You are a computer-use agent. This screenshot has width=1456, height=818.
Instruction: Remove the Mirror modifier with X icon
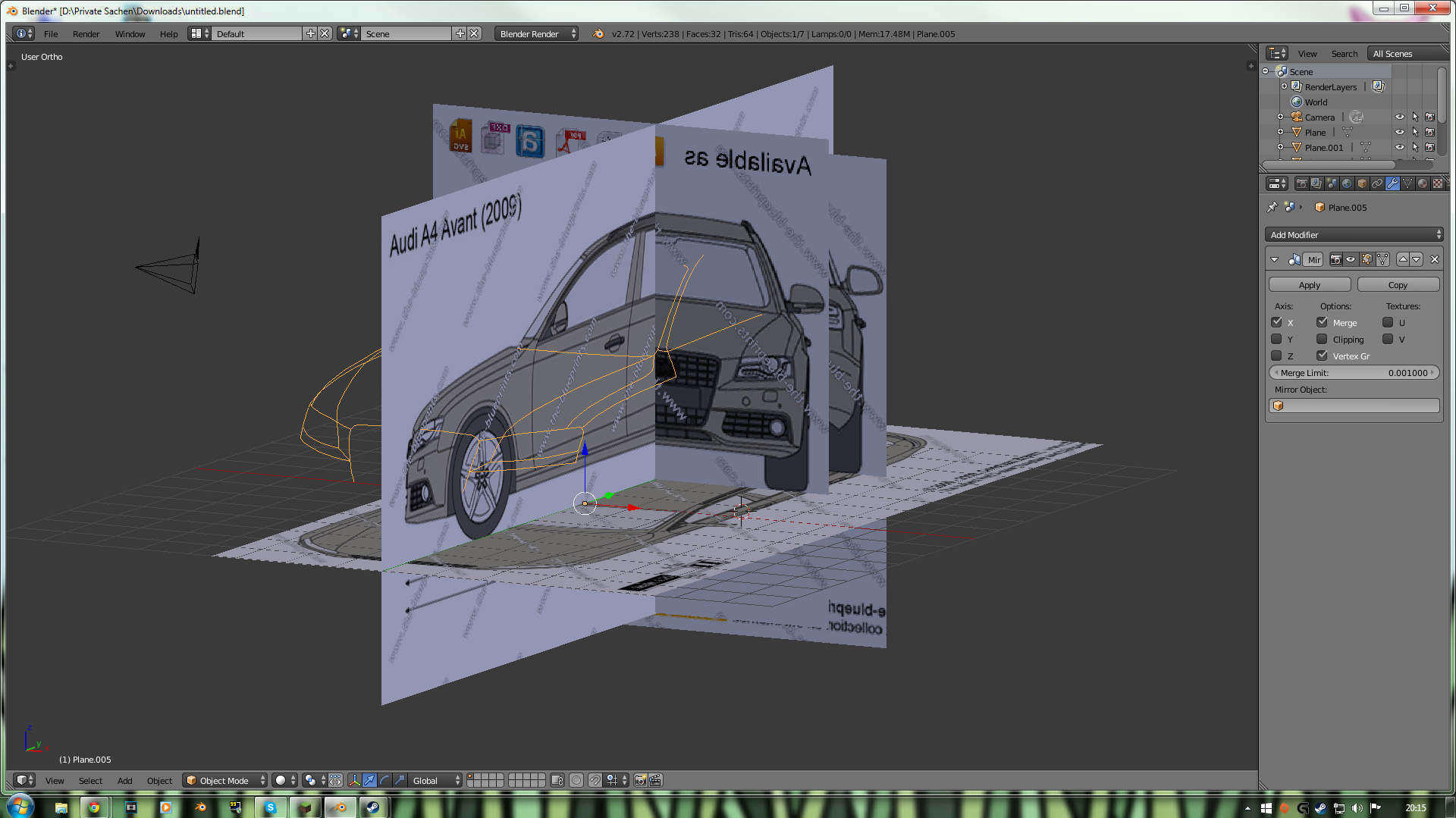(x=1434, y=259)
